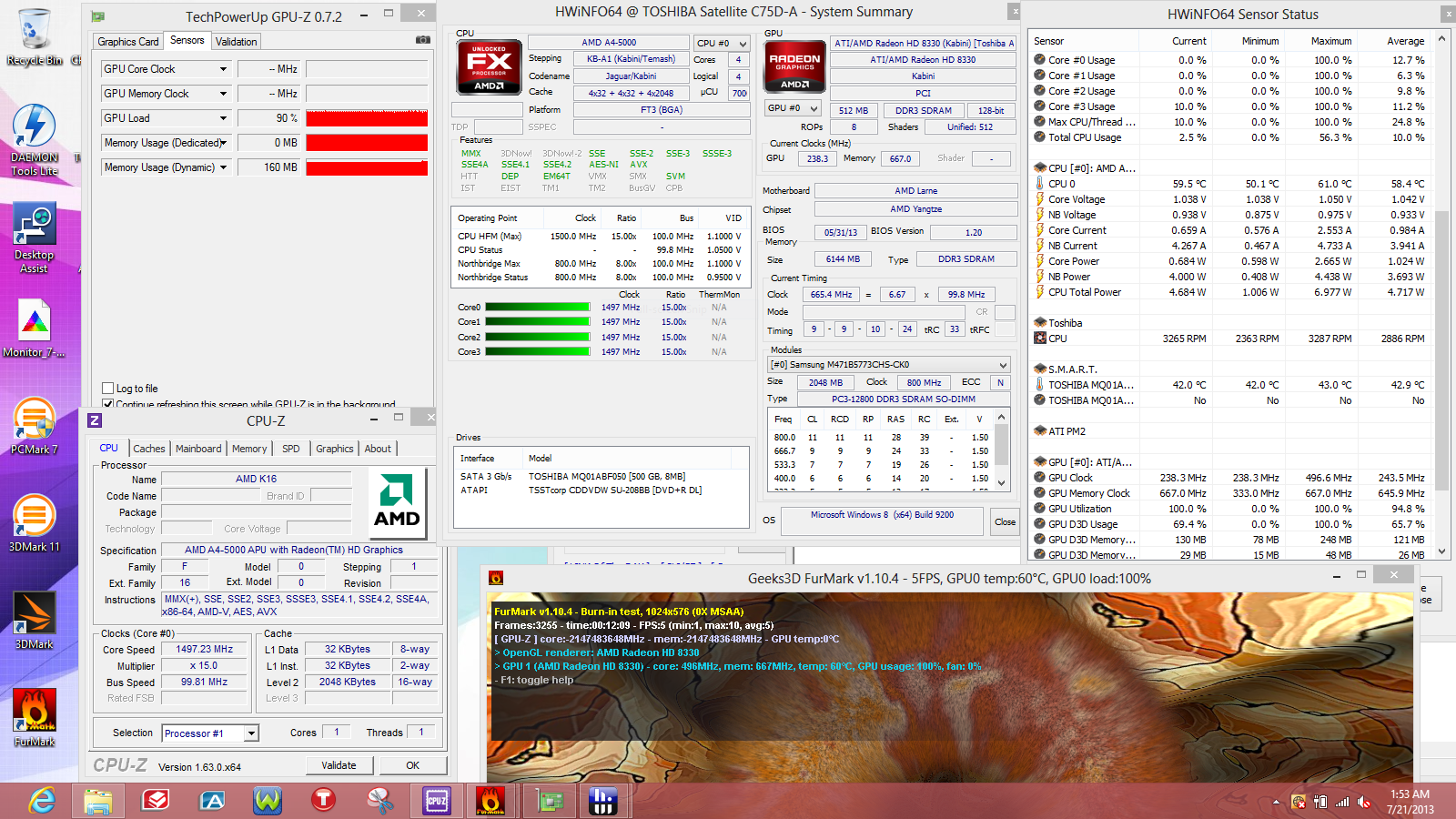Click Memory Usage (Dynamic) red graph
The height and width of the screenshot is (819, 1456).
pyautogui.click(x=367, y=167)
